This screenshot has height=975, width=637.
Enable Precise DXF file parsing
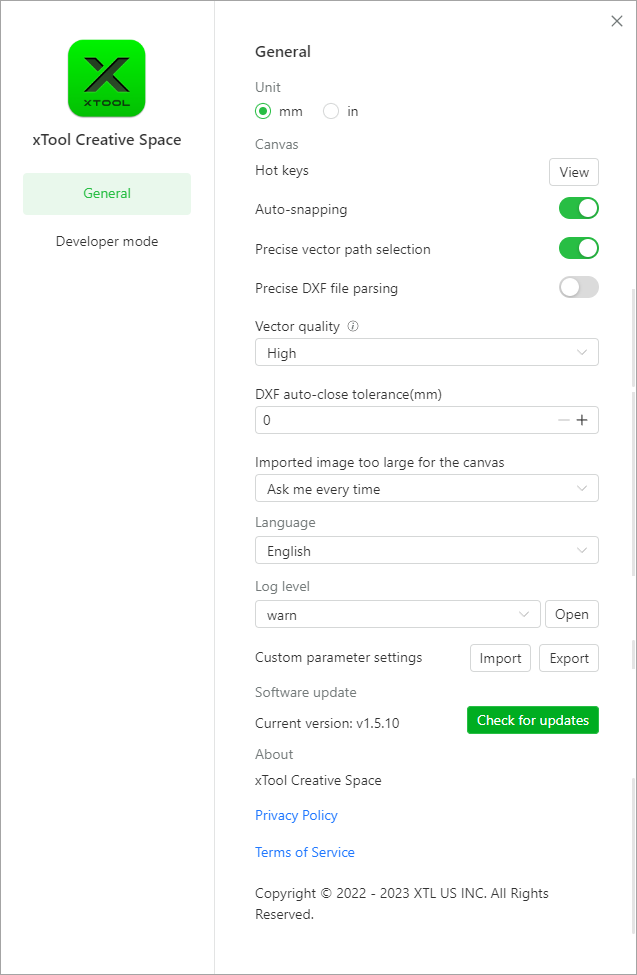(x=578, y=287)
